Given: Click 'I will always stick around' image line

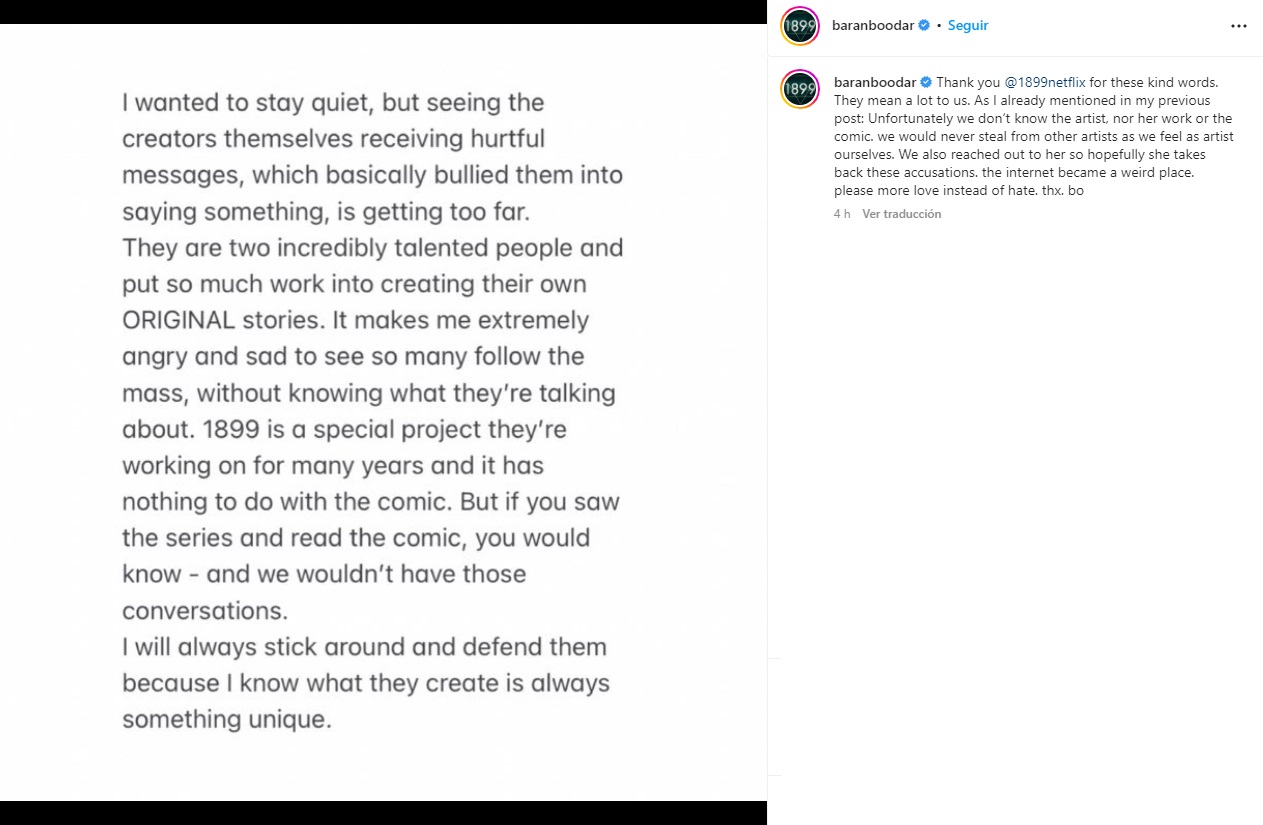Looking at the screenshot, I should [x=364, y=647].
